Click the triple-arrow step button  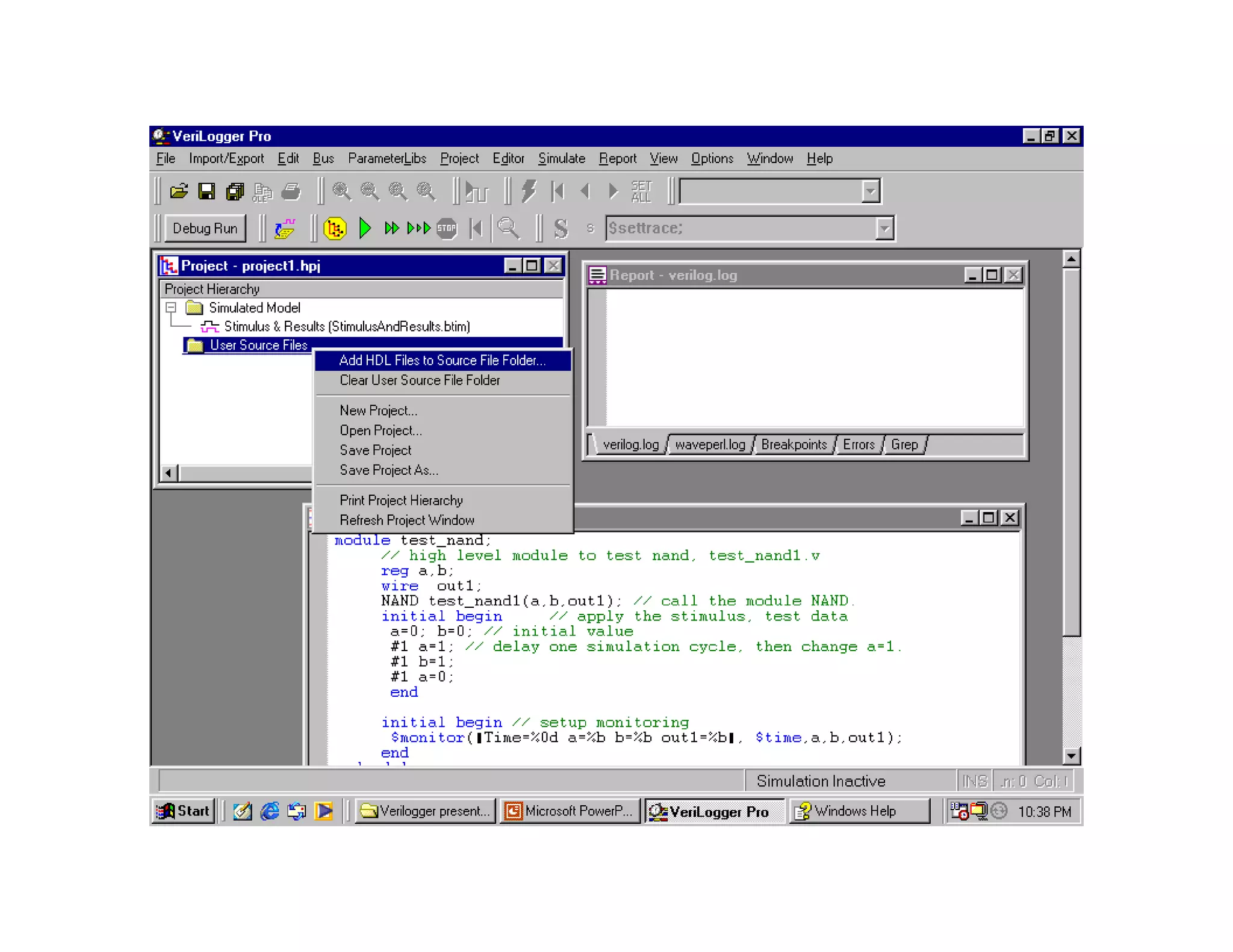[418, 228]
